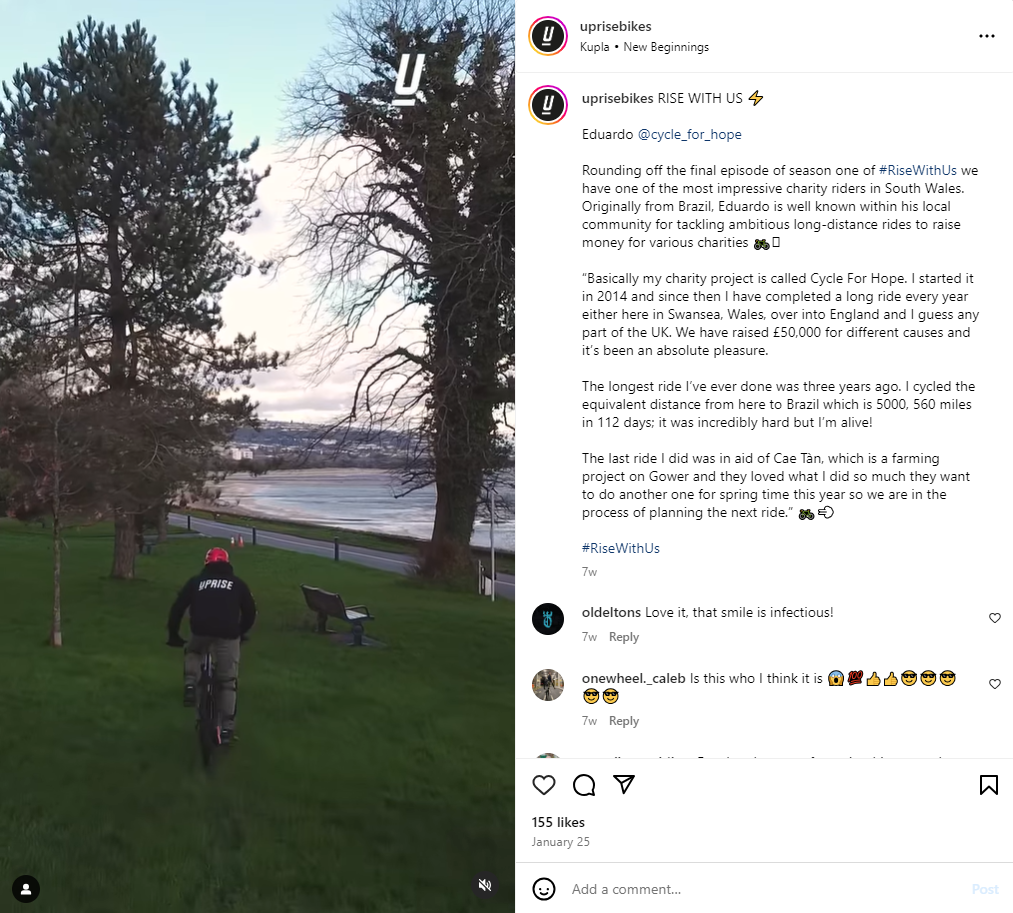Open Kupla New Beginnings audio link
The image size is (1013, 913).
[x=644, y=47]
